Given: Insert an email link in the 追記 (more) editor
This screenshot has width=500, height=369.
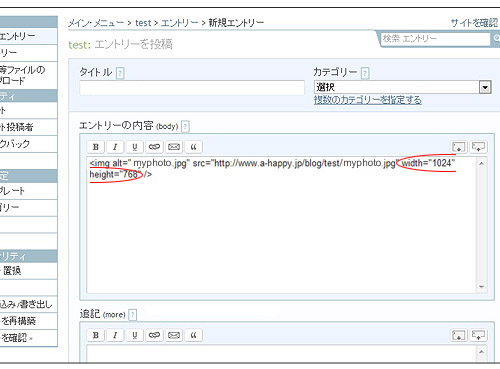Looking at the screenshot, I should [x=174, y=335].
